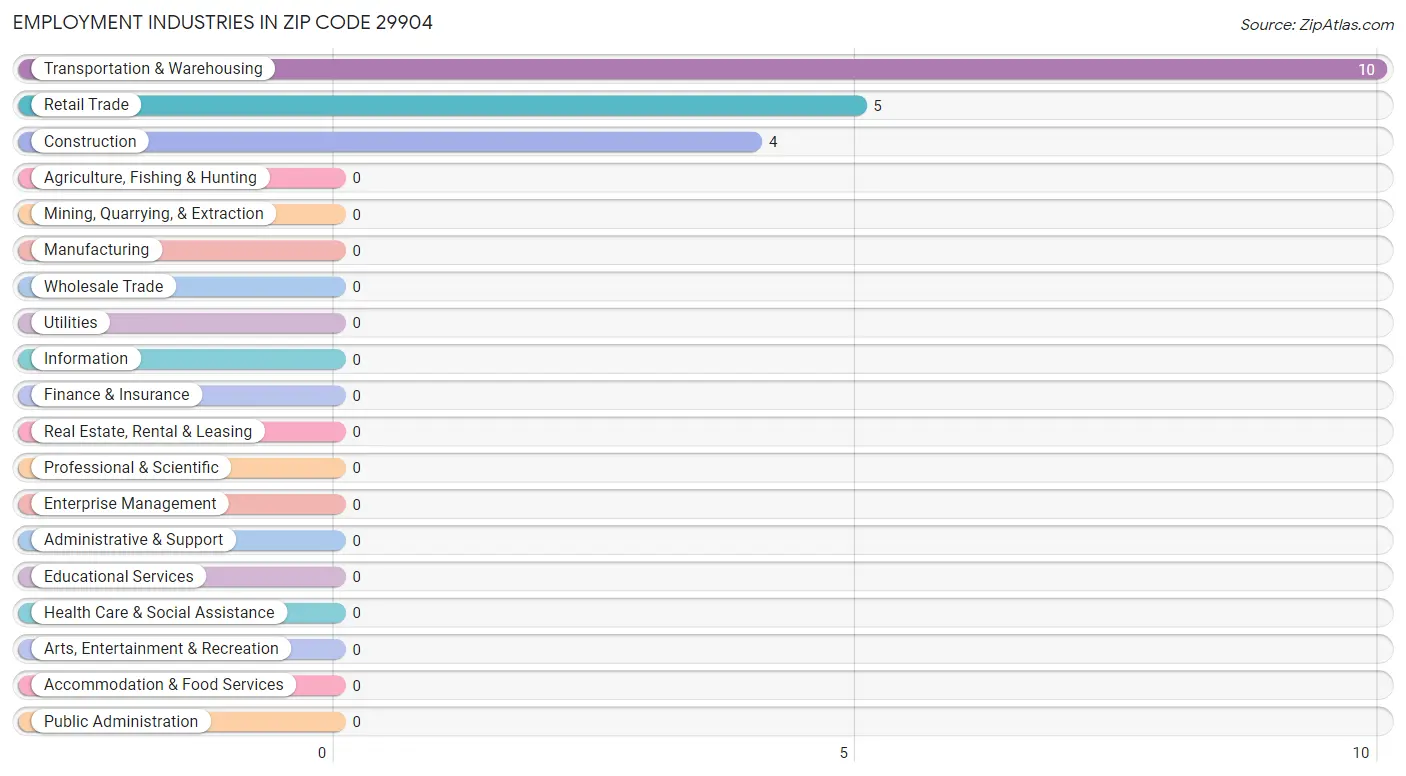Select Finance & Insurance label
This screenshot has height=776, width=1406.
(x=116, y=395)
